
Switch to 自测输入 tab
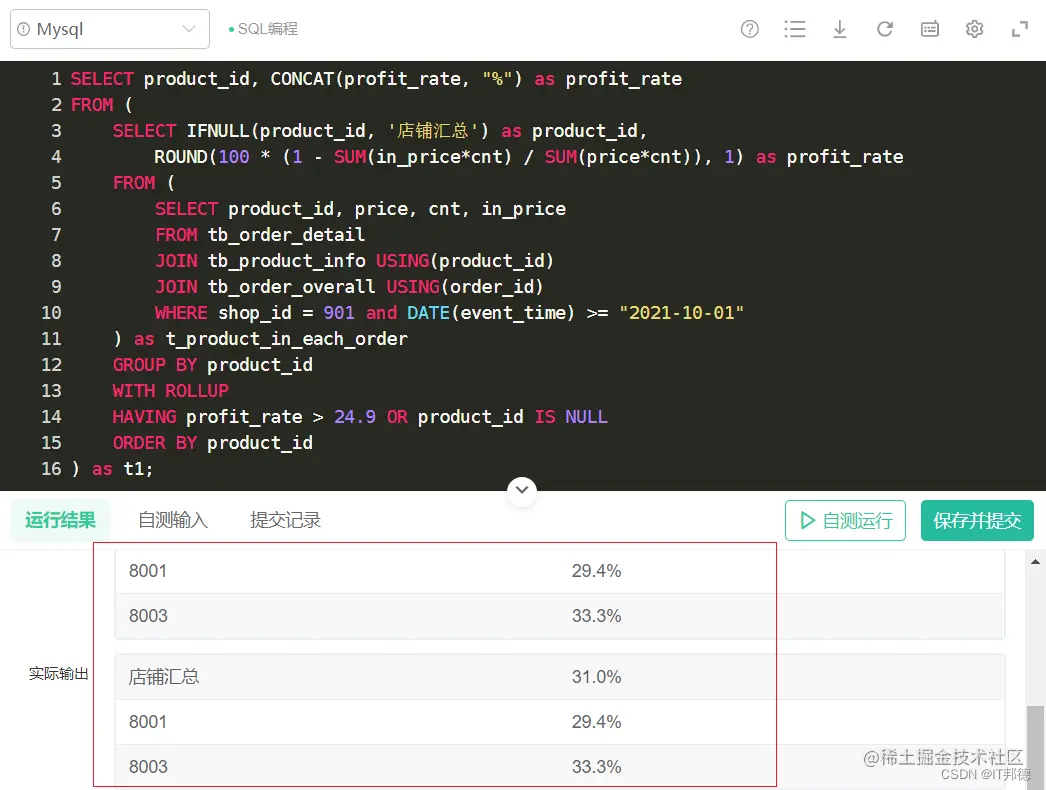point(173,520)
